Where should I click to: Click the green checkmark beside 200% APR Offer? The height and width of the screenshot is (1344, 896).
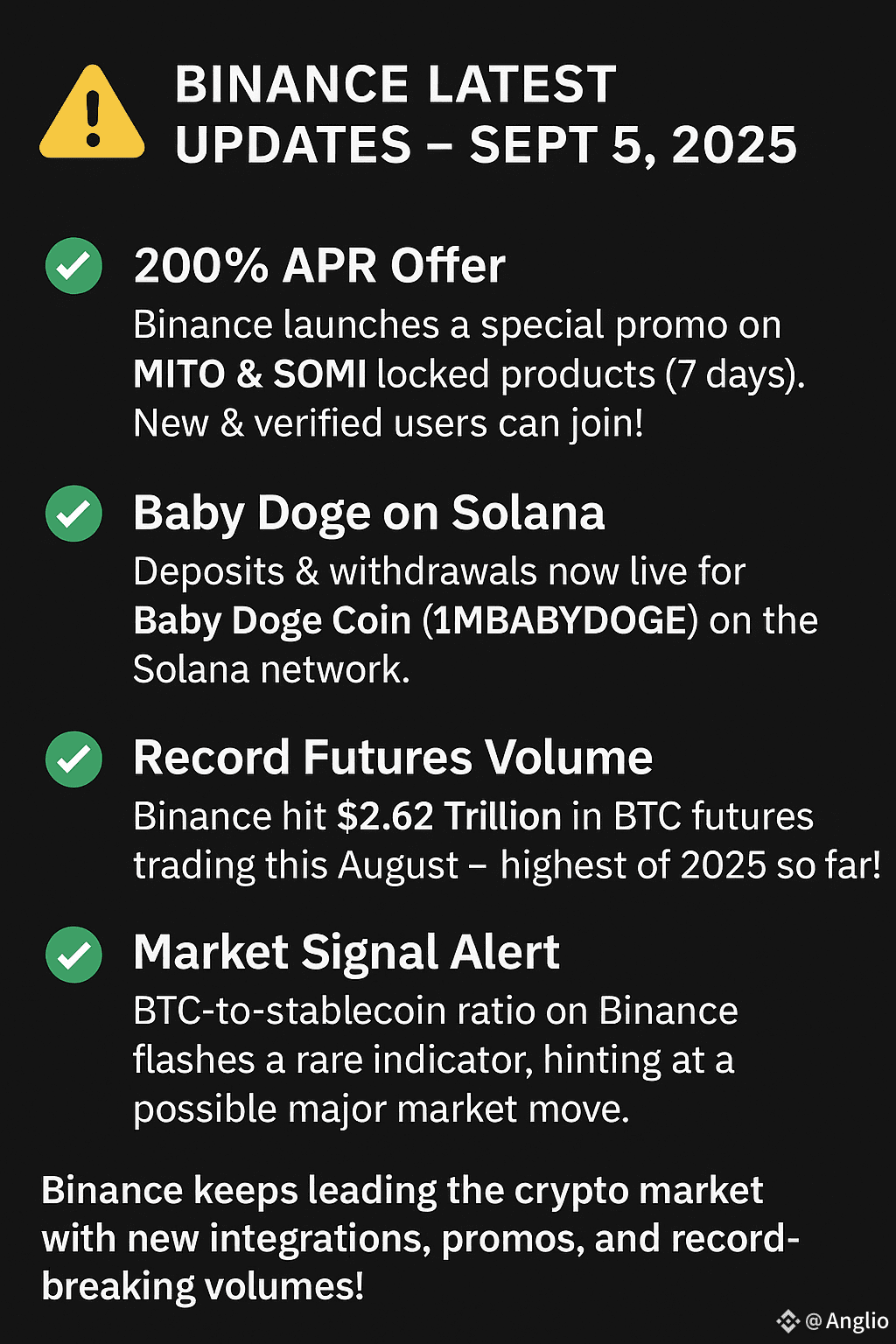tap(73, 265)
